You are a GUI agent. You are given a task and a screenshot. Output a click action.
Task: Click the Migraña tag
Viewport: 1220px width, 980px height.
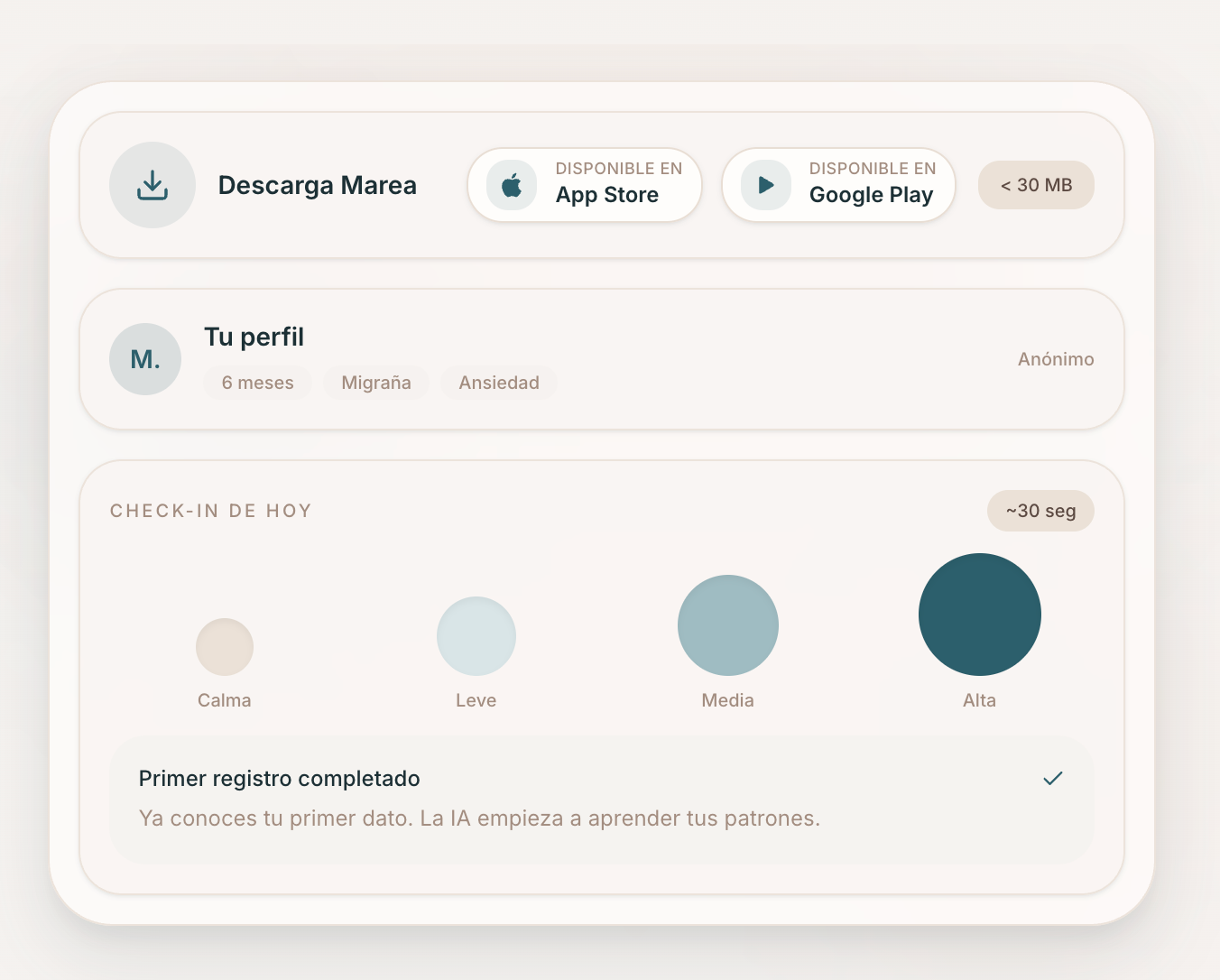(376, 383)
